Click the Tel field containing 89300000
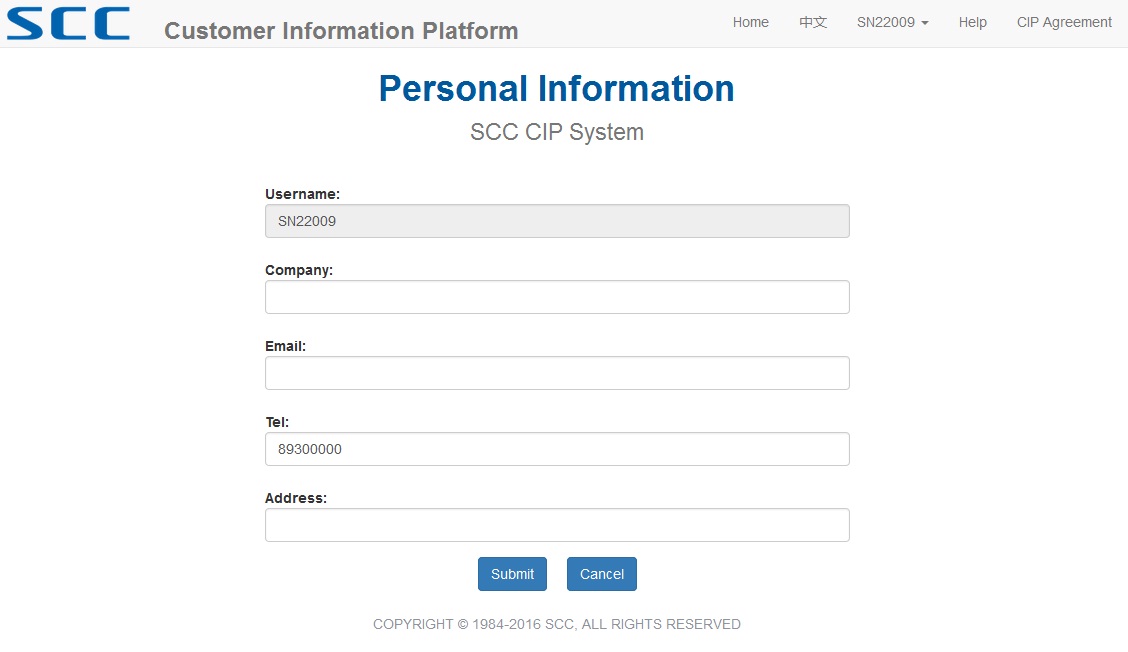This screenshot has height=652, width=1128. (557, 449)
